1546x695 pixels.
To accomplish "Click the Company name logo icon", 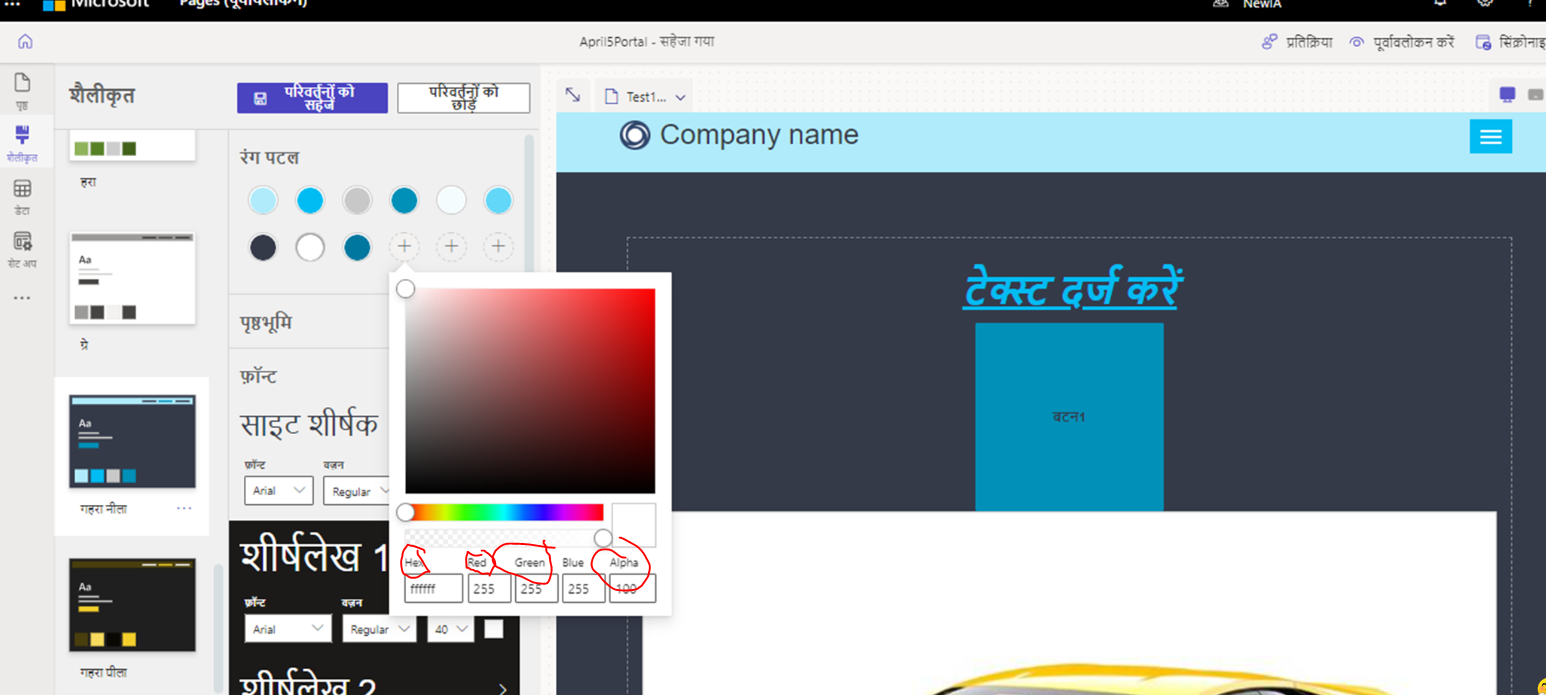I will click(635, 135).
